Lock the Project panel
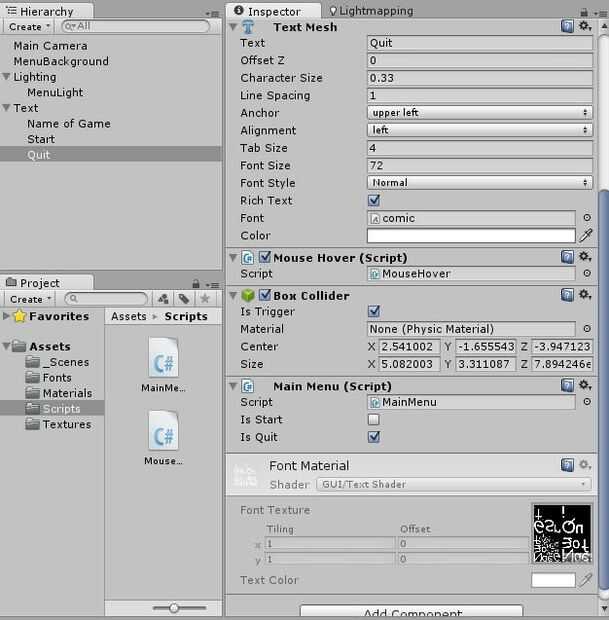The height and width of the screenshot is (620, 609). (x=196, y=284)
